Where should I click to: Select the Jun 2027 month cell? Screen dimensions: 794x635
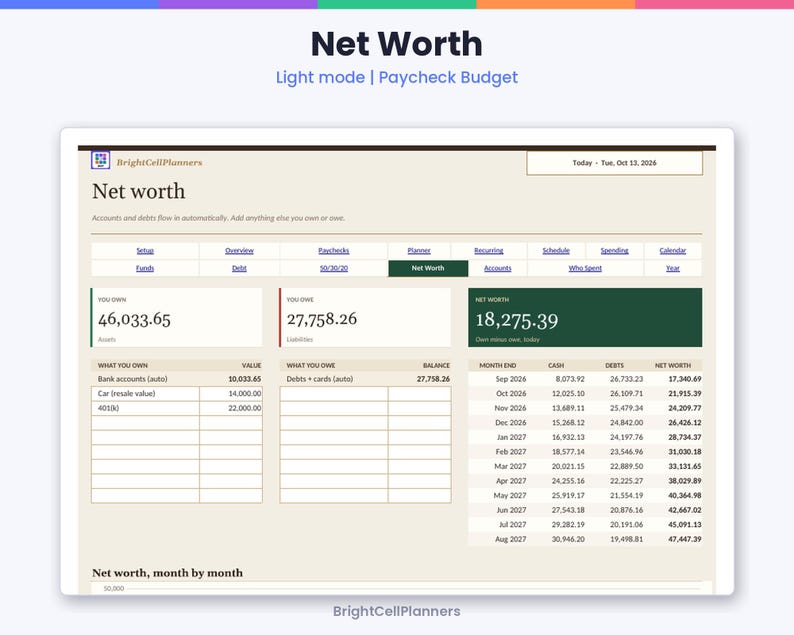click(511, 510)
